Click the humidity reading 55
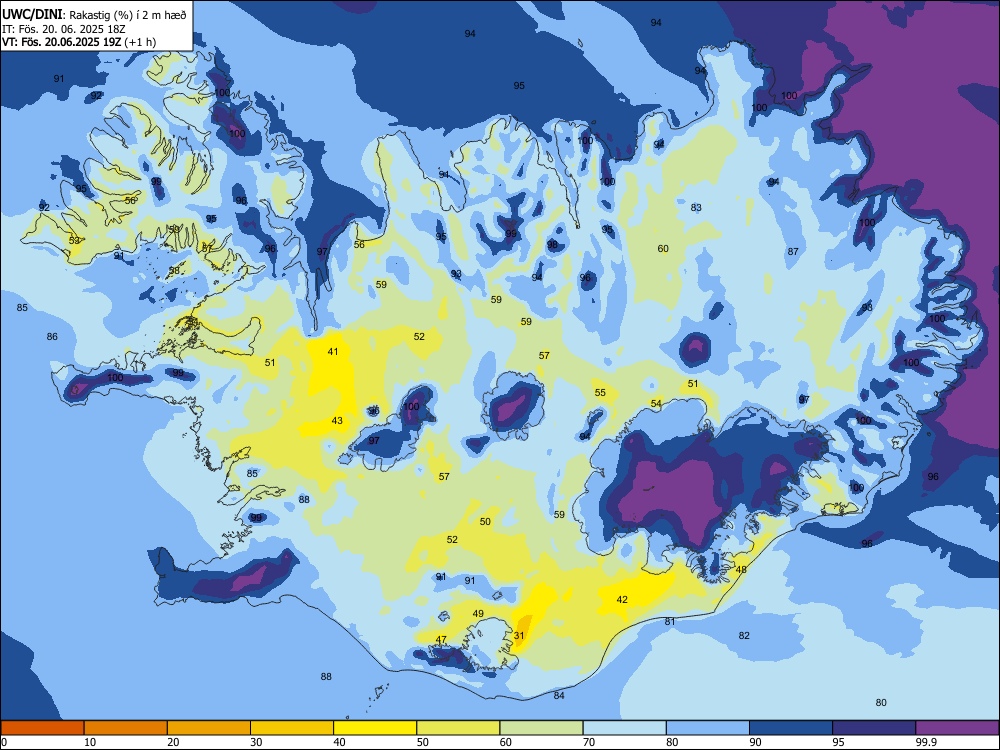Image resolution: width=1000 pixels, height=750 pixels. pyautogui.click(x=600, y=392)
